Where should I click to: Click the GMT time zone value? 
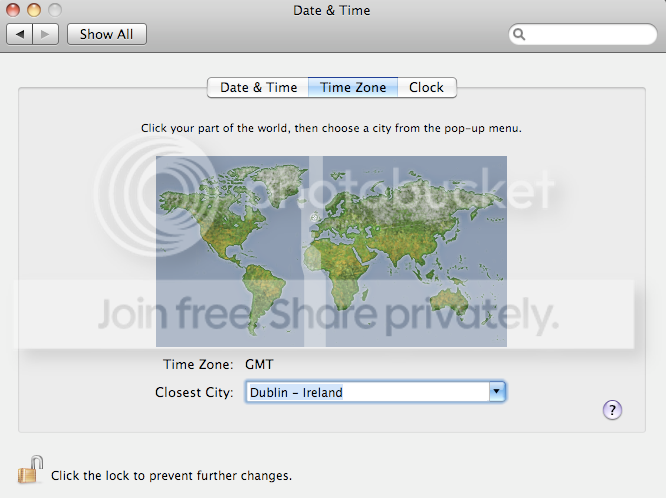click(x=259, y=364)
